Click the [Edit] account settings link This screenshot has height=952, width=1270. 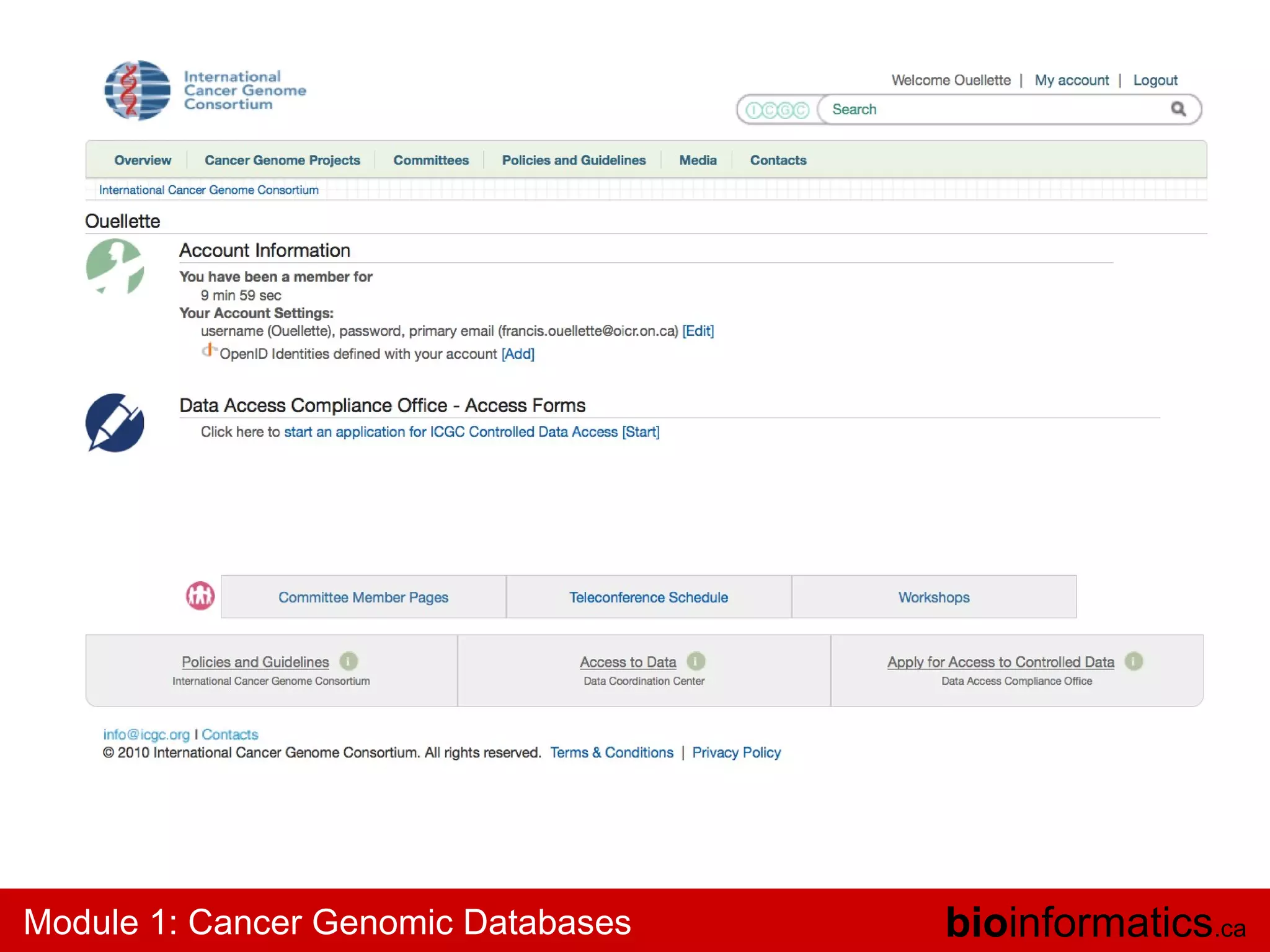coord(698,331)
